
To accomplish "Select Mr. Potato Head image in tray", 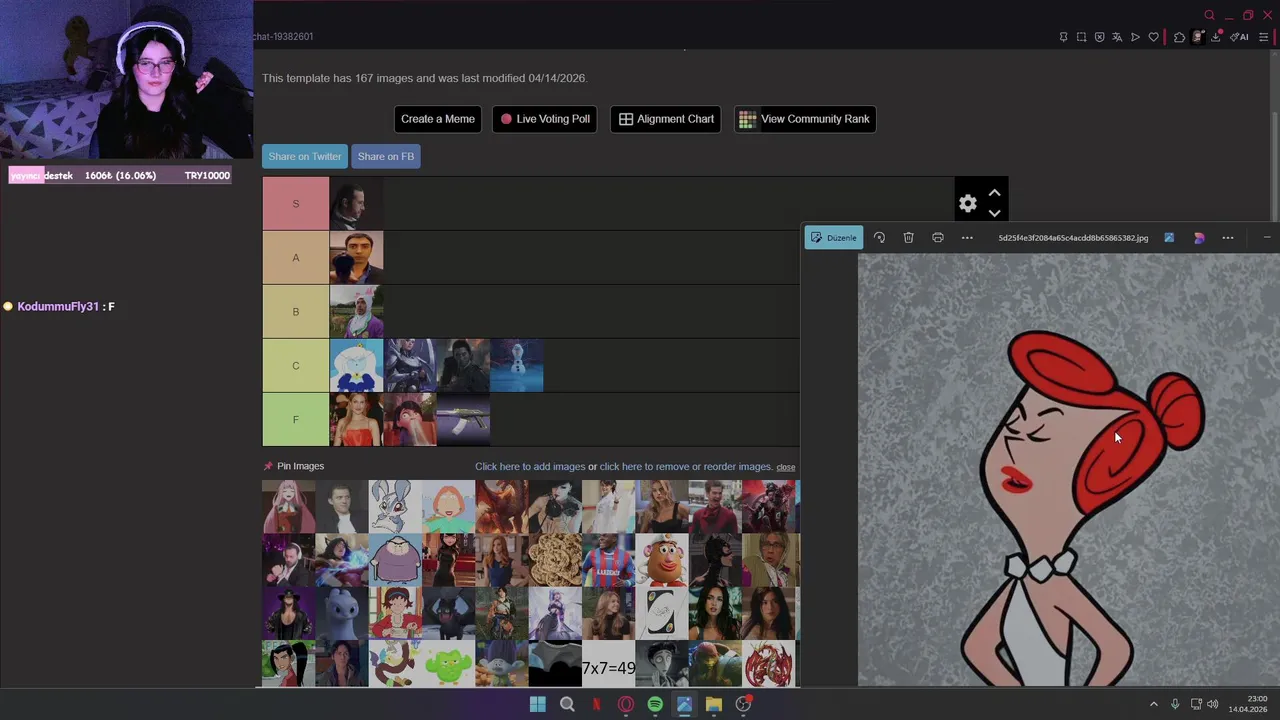I will (662, 560).
